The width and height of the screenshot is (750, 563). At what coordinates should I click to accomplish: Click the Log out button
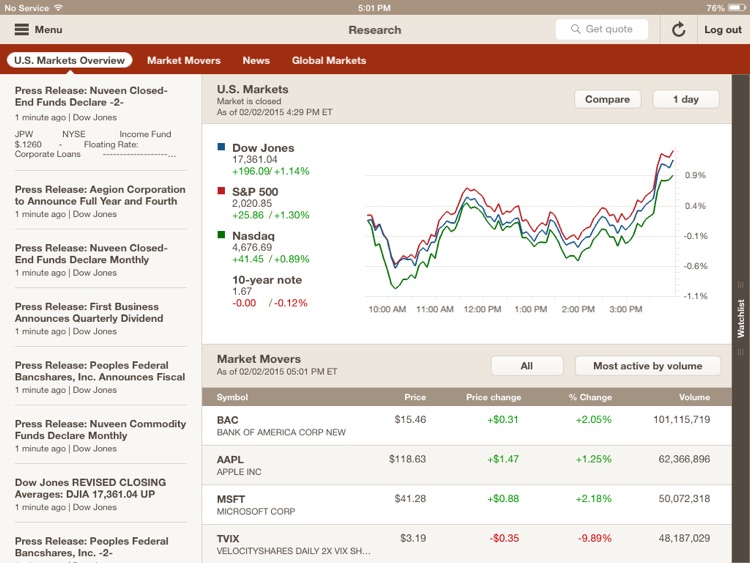723,30
